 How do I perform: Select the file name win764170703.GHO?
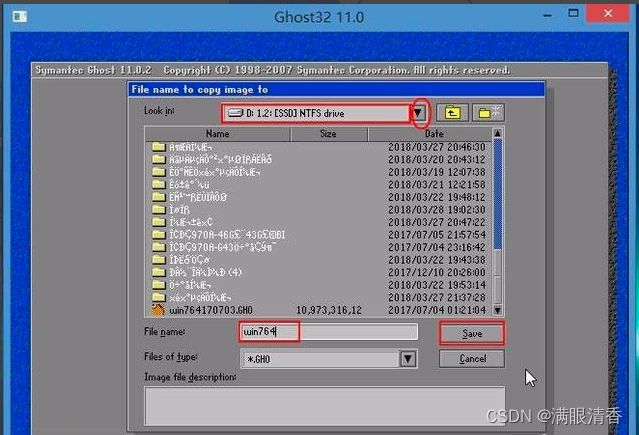tap(211, 311)
